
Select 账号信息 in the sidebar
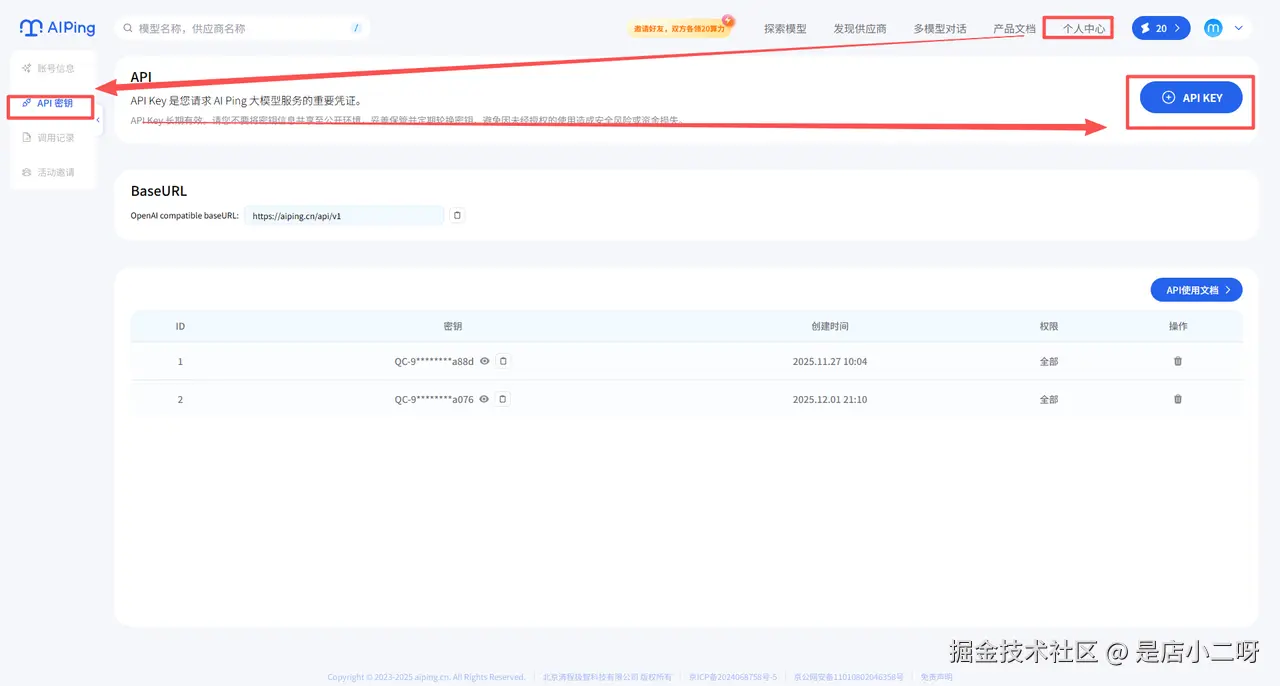50,68
